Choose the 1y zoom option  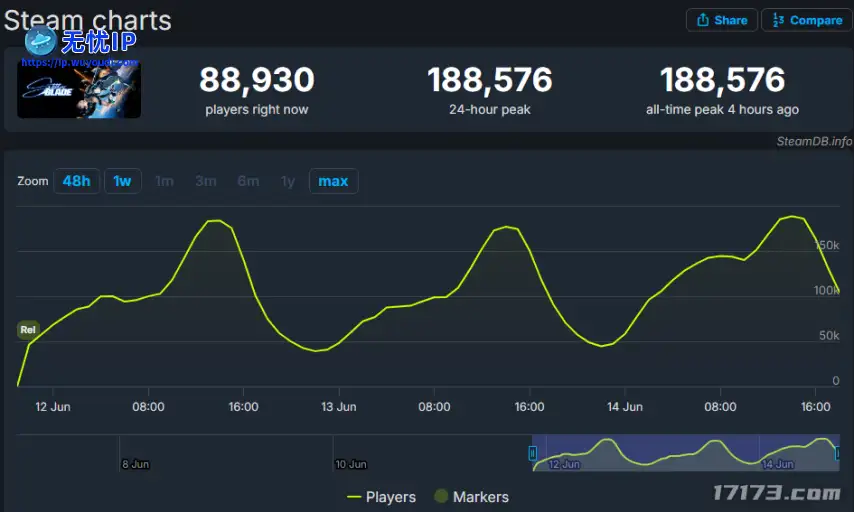[288, 181]
